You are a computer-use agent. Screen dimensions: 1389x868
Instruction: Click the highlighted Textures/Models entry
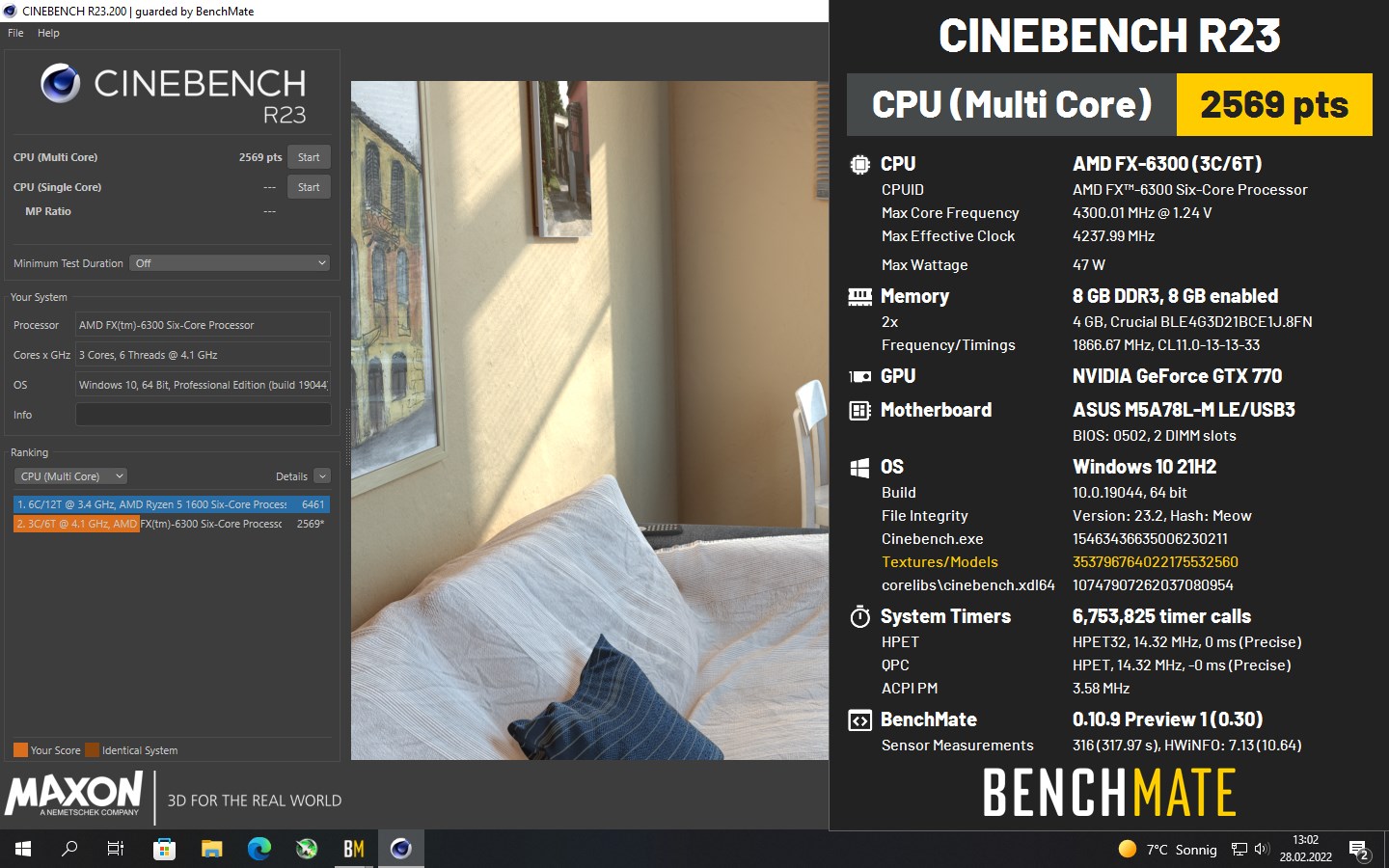tap(940, 562)
